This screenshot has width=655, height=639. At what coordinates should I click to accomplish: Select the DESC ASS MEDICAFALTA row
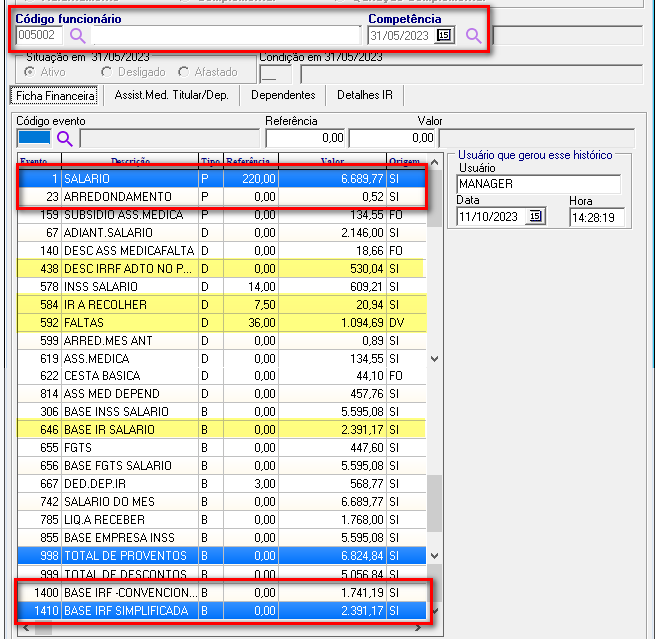click(221, 251)
